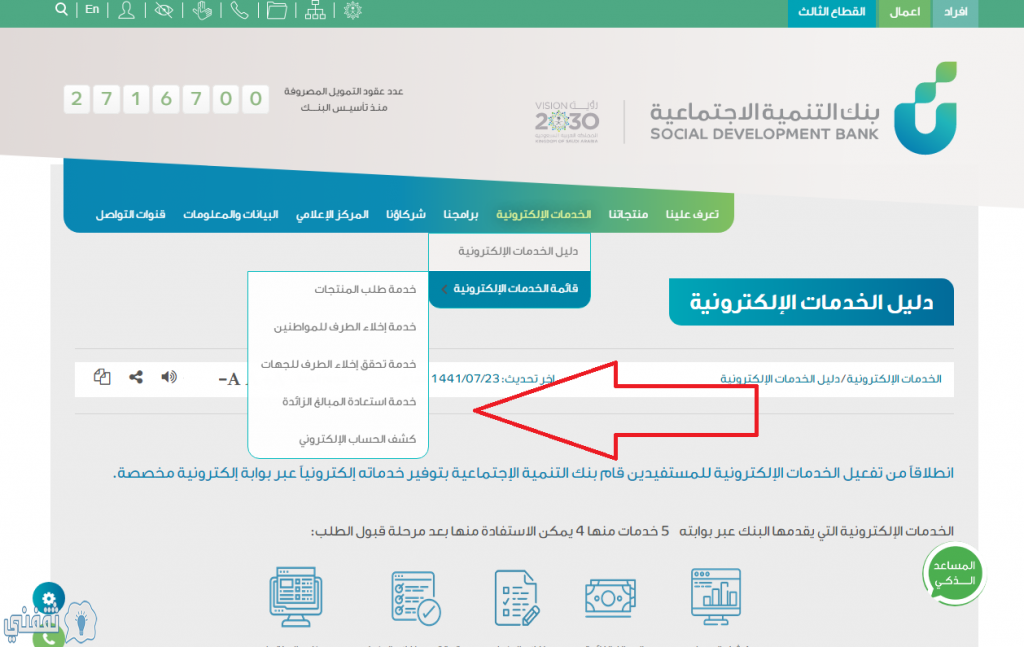Open the sign language hand icon
1024x647 pixels.
click(202, 10)
